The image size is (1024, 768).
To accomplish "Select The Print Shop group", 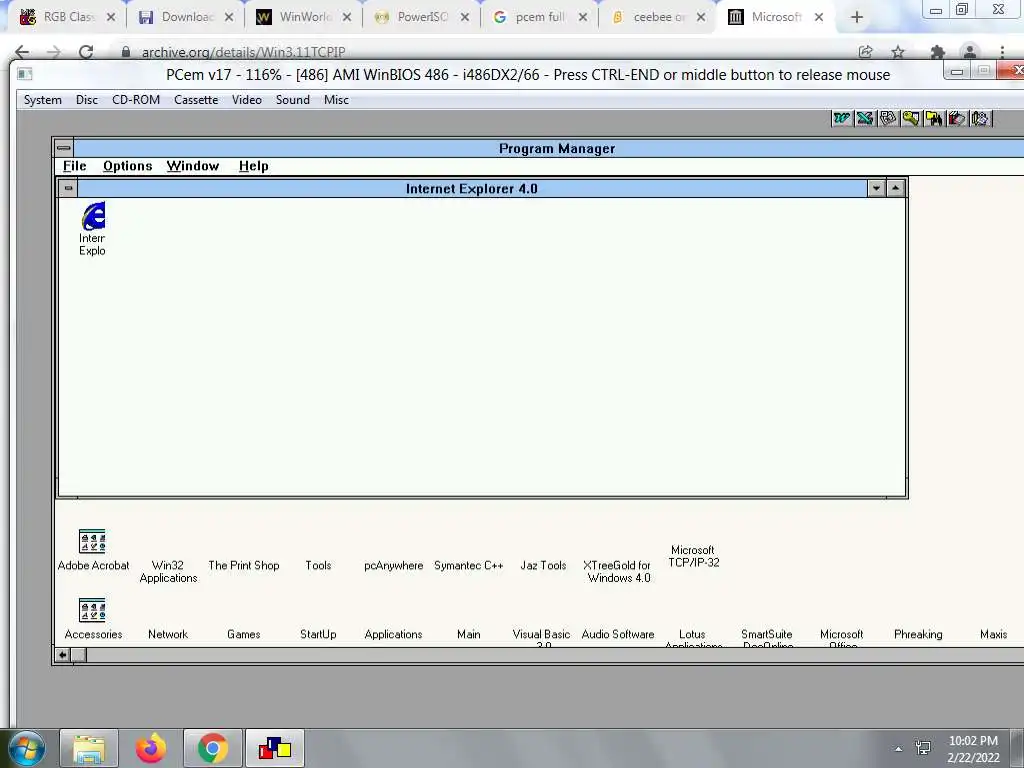I will click(x=244, y=566).
